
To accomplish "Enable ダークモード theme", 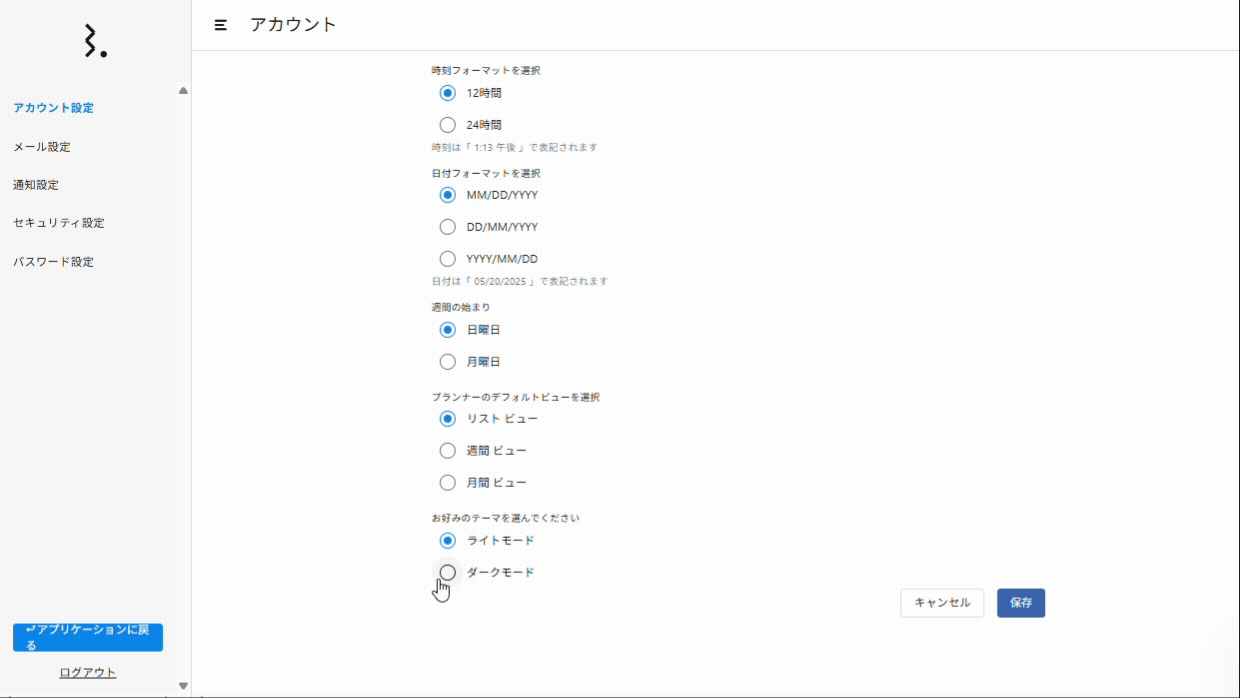I will [x=448, y=572].
